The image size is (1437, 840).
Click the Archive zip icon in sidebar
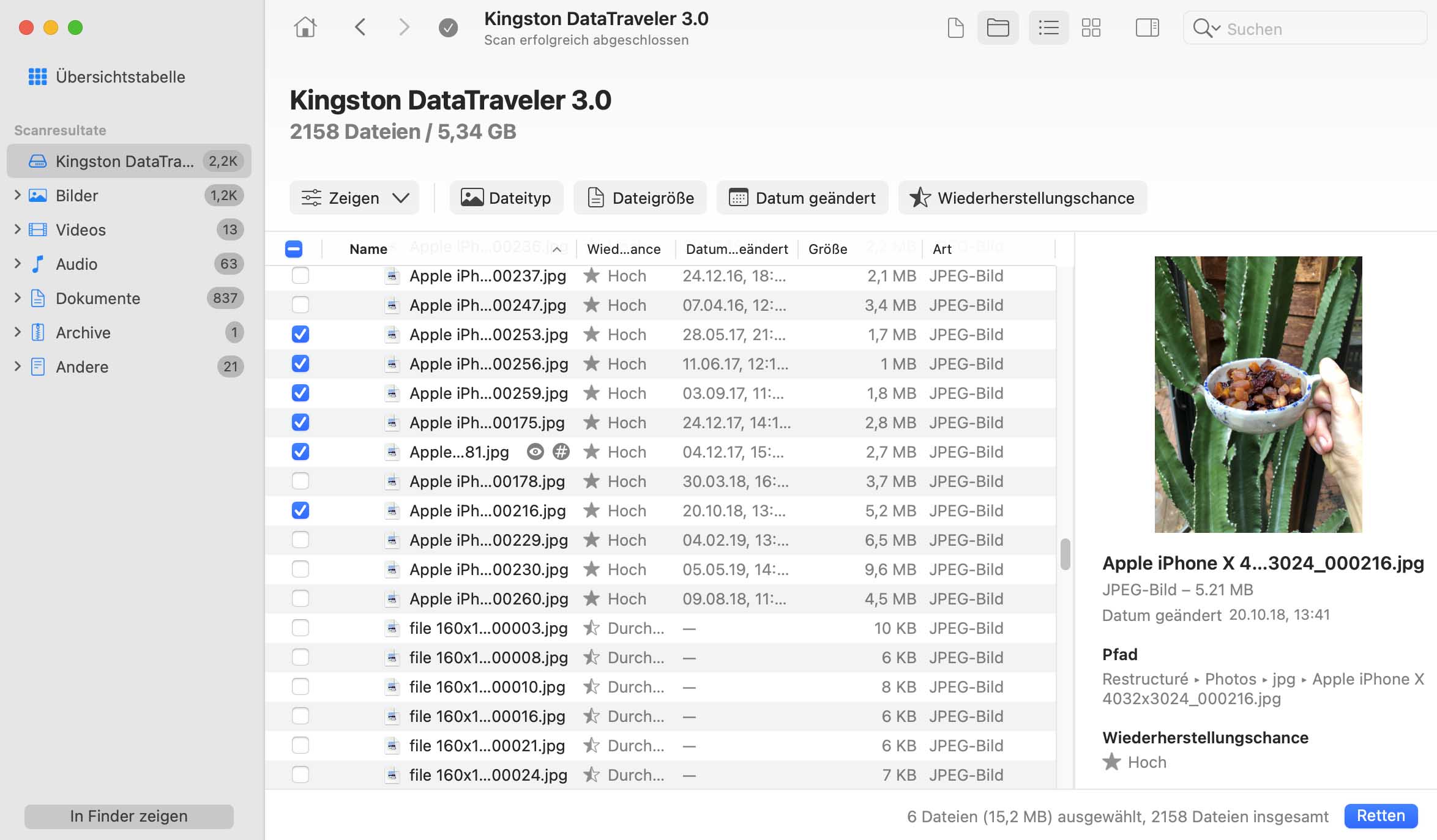click(38, 332)
